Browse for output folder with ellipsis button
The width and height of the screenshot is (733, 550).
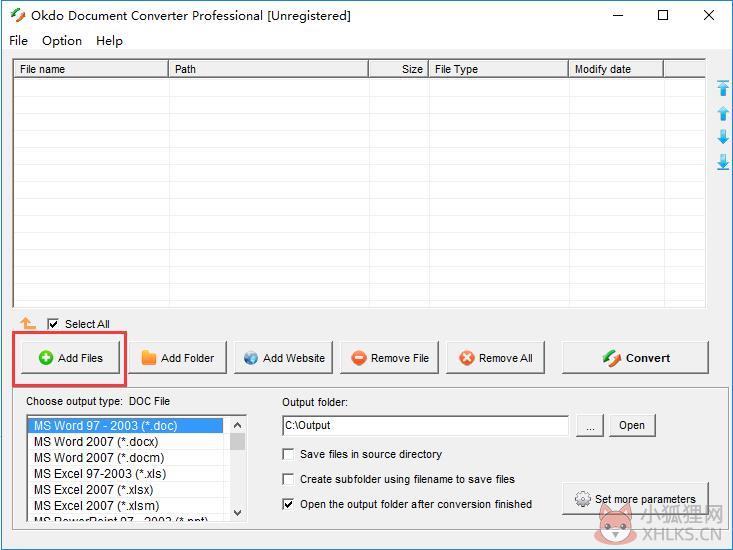pos(590,425)
